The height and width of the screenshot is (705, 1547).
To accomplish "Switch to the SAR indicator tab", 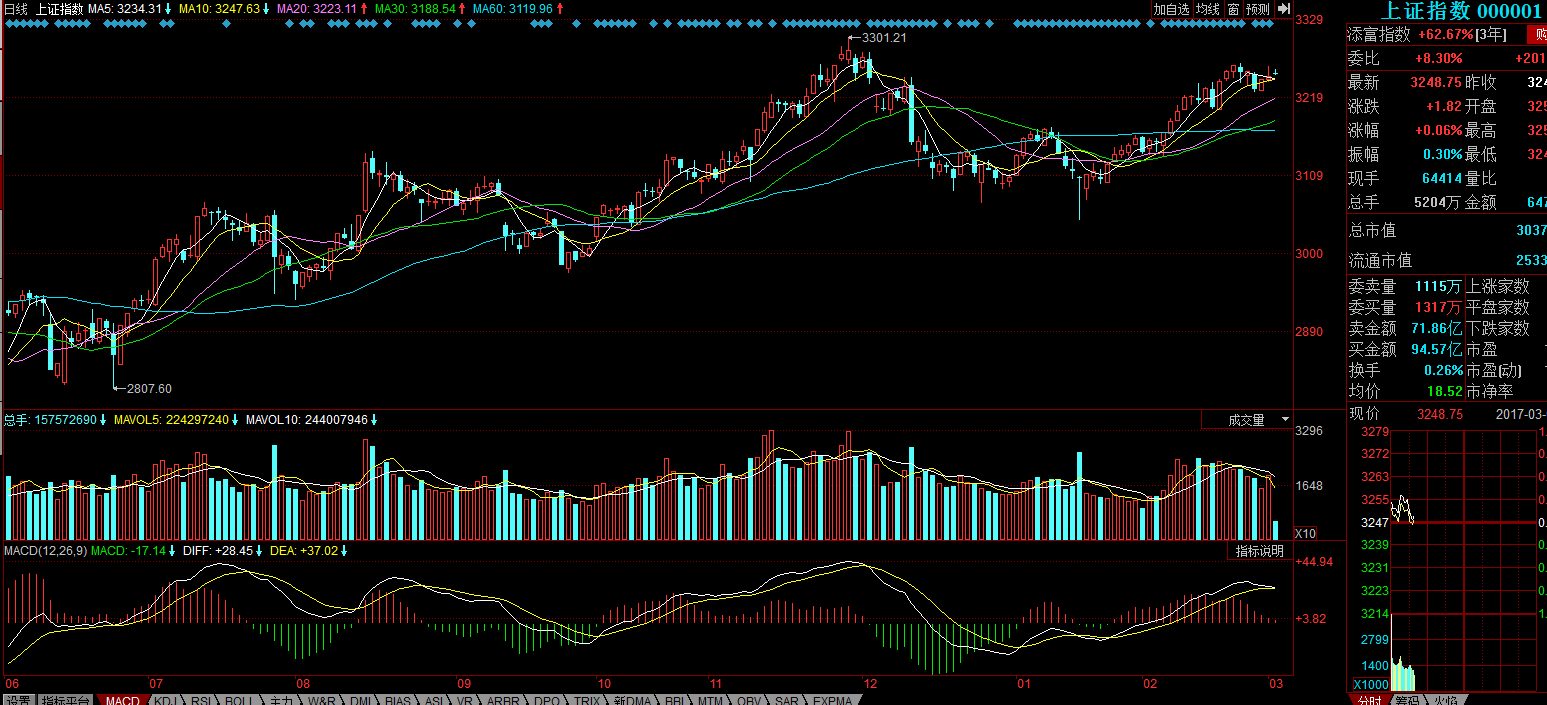I will 787,700.
